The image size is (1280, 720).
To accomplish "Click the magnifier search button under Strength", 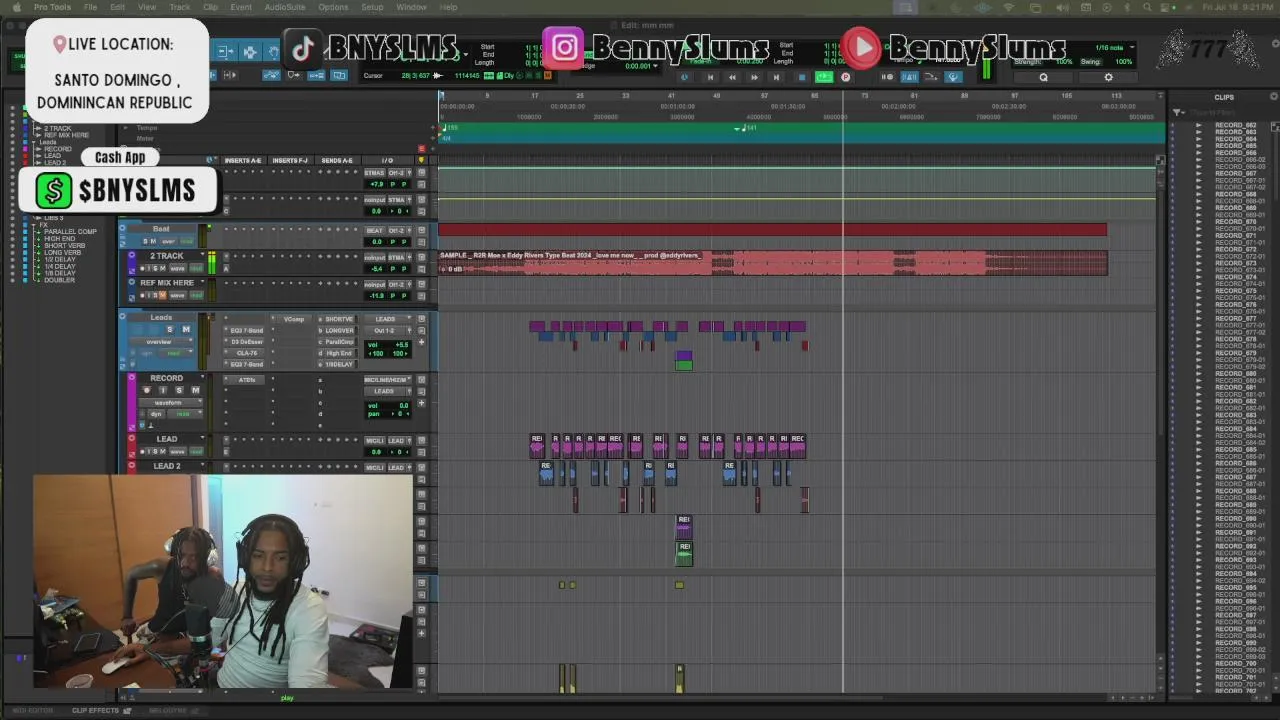I will [x=1043, y=77].
